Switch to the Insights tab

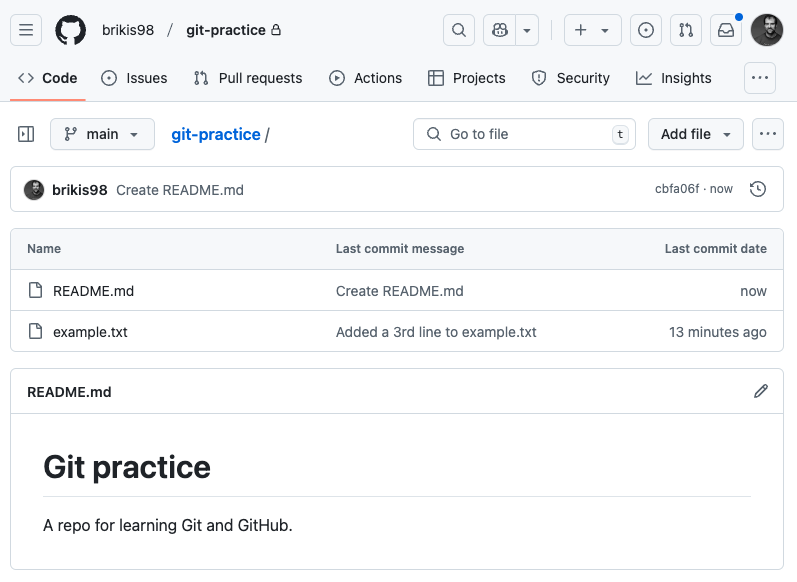[x=673, y=78]
